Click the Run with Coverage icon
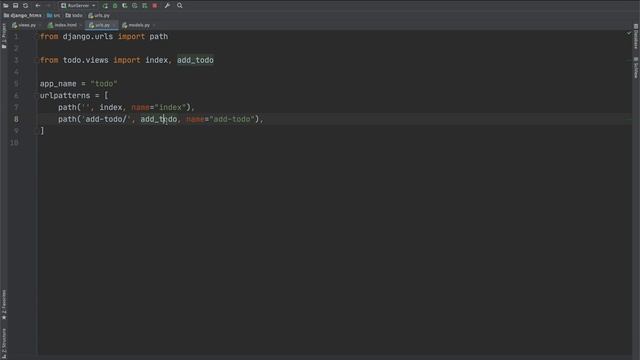Viewport: 640px width, 360px height. coord(125,6)
